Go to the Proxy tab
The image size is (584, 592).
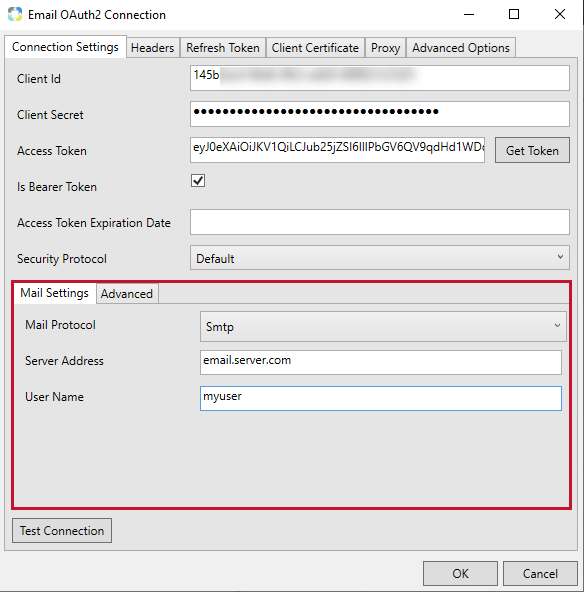pyautogui.click(x=385, y=48)
